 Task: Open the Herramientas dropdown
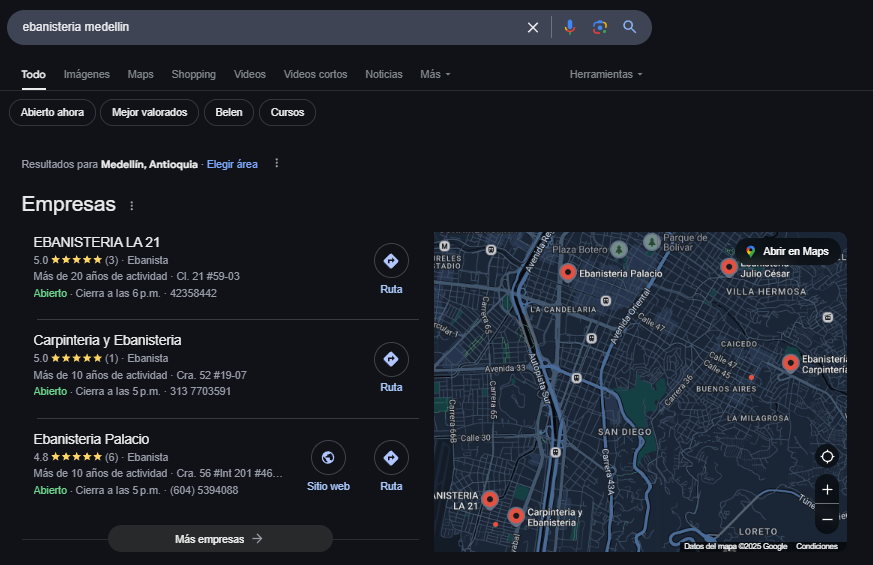click(x=606, y=75)
